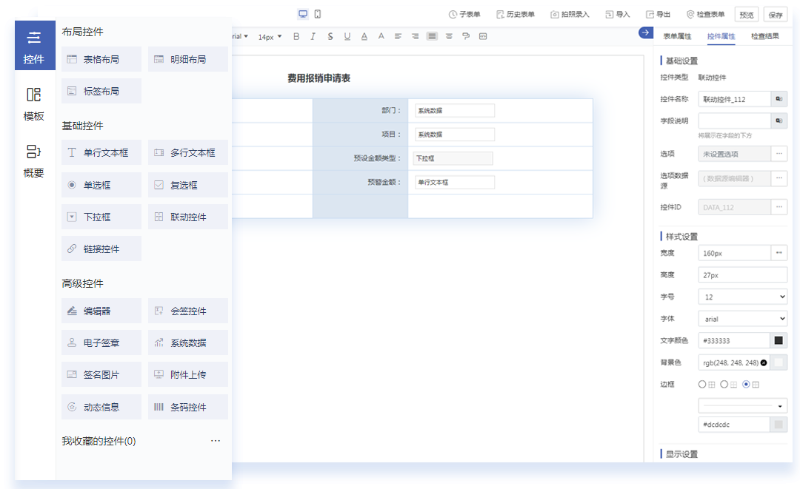This screenshot has height=495, width=805.
Task: Open the 字体 arial font dropdown
Action: point(742,319)
